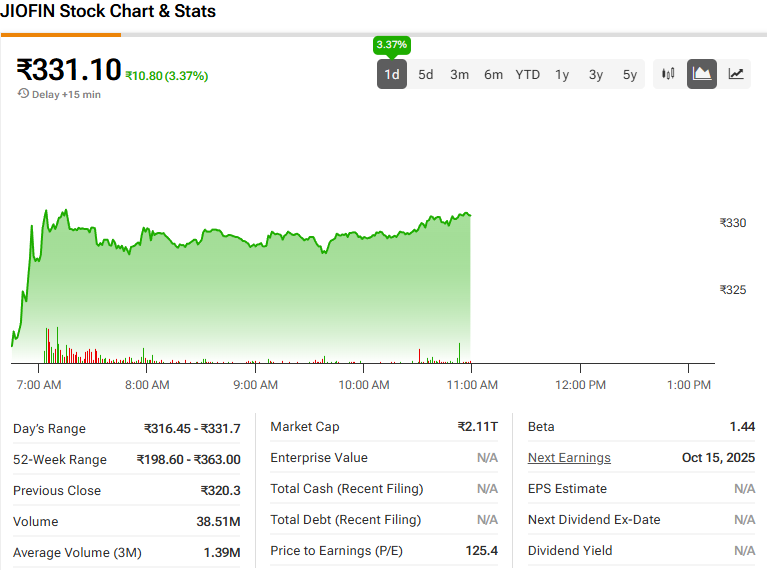Select the 5d time range
The height and width of the screenshot is (570, 767).
(x=426, y=74)
